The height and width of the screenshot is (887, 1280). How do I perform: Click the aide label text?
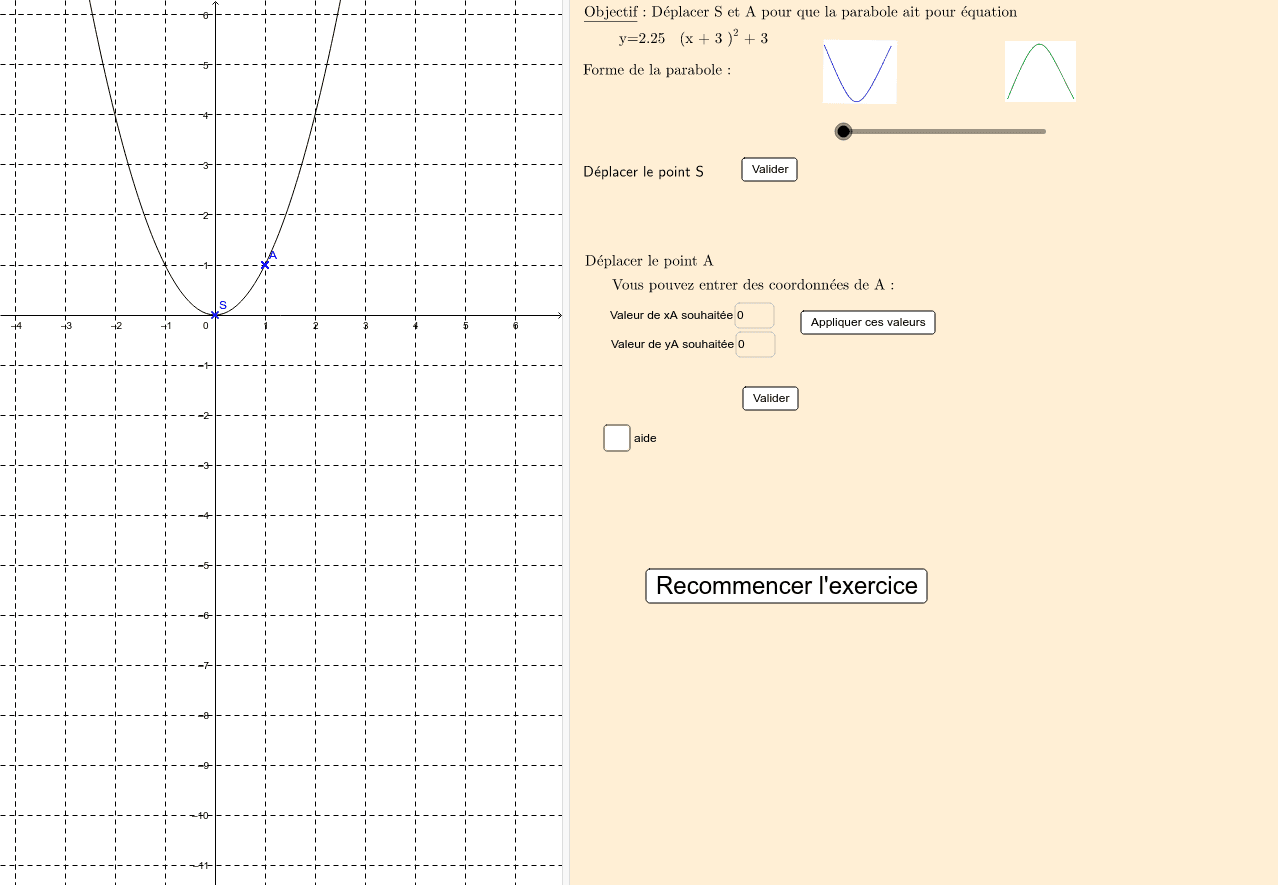[645, 438]
